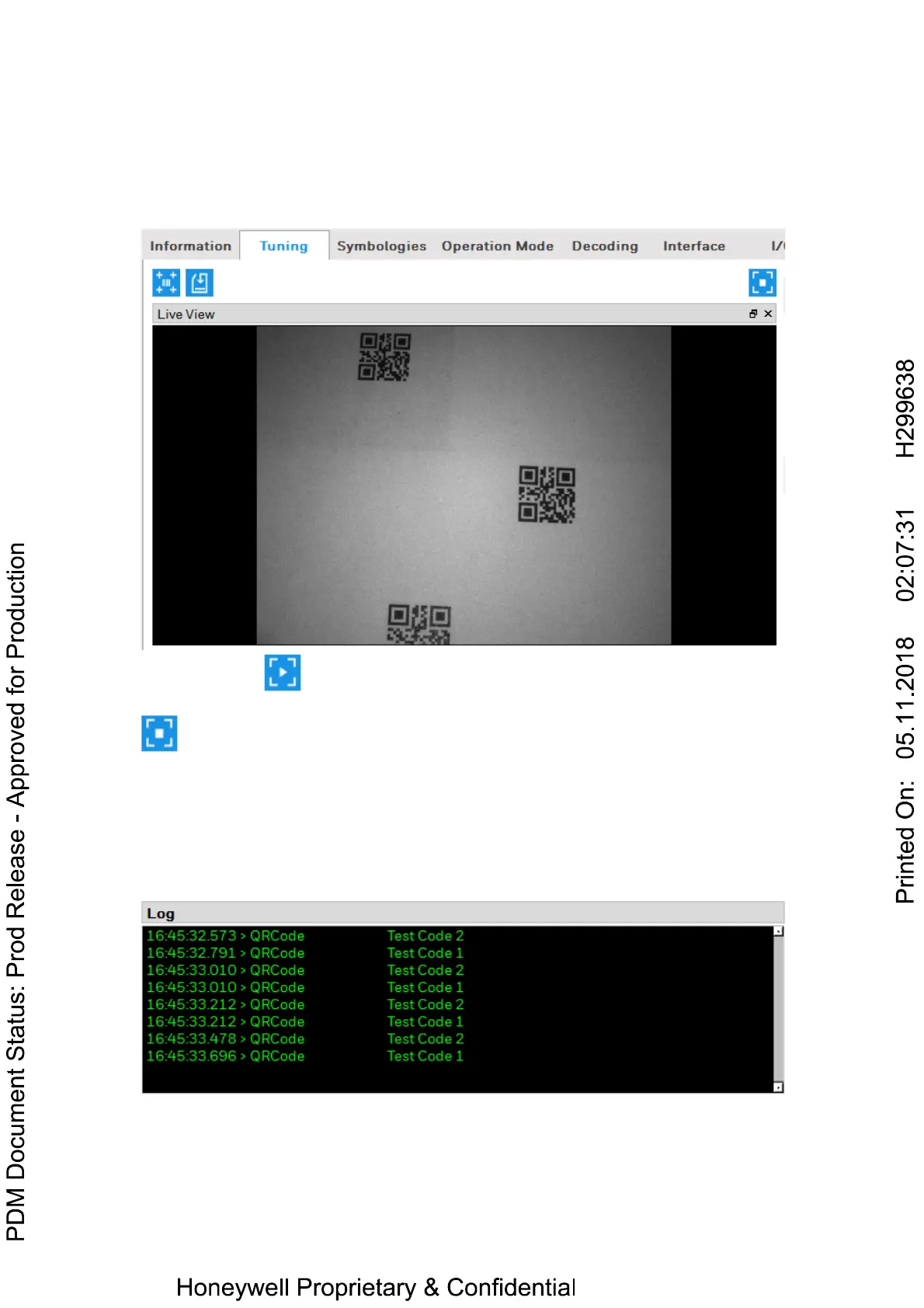Viewport: 924px width, 1308px height.
Task: Switch to the Symbologies tab
Action: tap(381, 245)
